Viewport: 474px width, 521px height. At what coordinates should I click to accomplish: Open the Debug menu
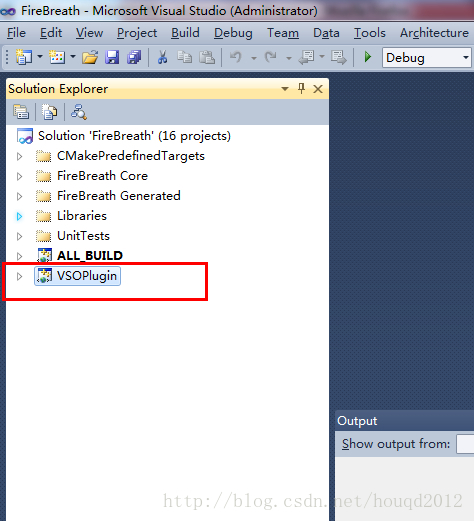tap(233, 33)
